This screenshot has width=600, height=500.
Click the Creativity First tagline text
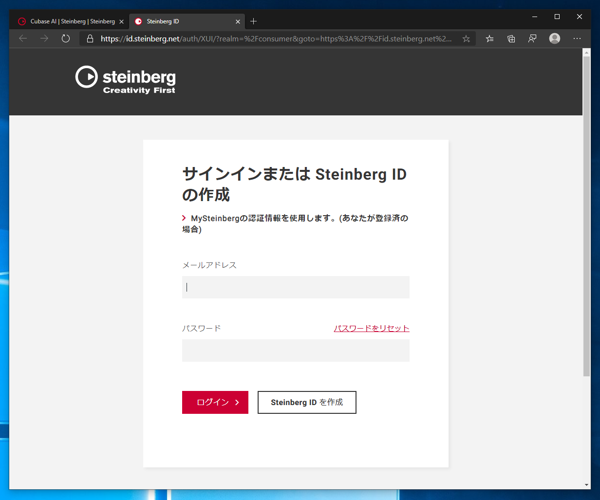tap(139, 90)
